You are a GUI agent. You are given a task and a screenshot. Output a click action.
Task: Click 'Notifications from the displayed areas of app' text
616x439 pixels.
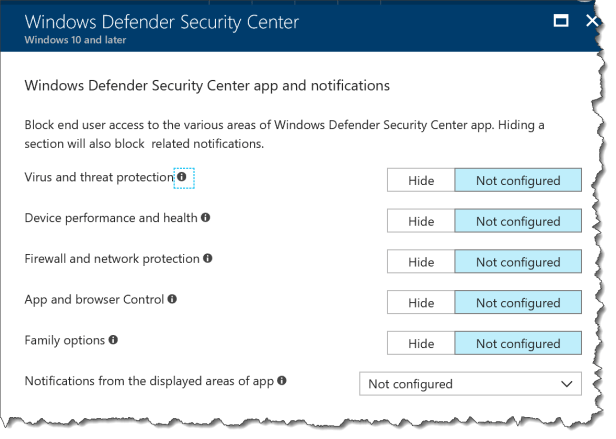pyautogui.click(x=149, y=381)
